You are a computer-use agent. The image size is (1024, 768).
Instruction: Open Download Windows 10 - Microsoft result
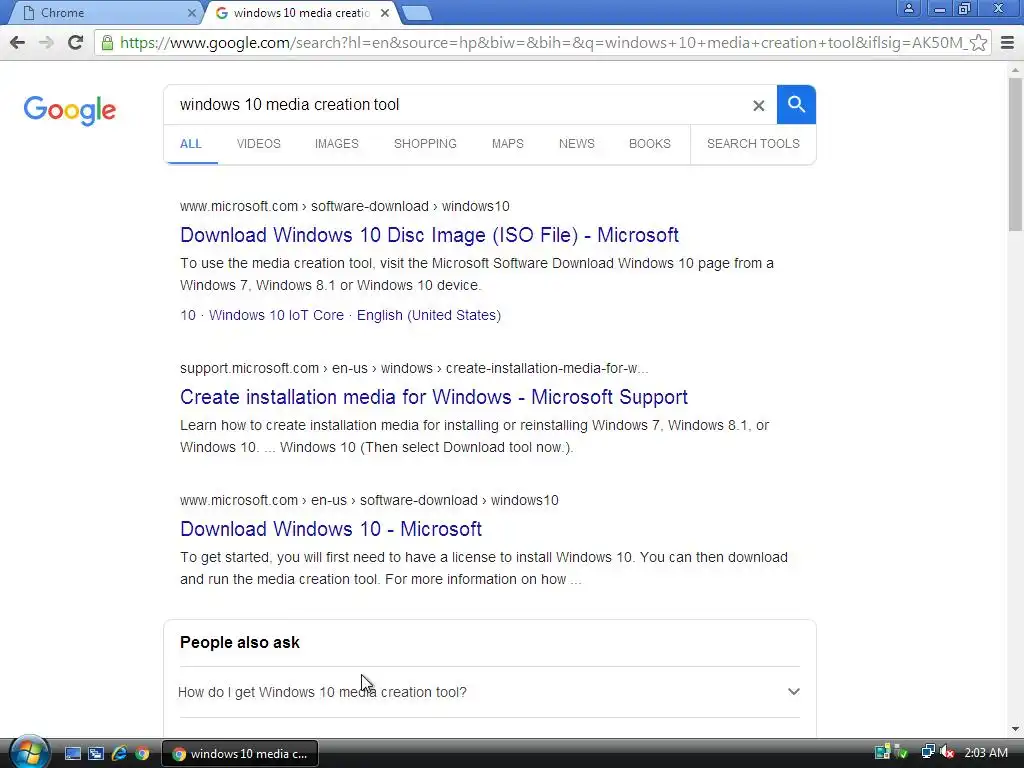pyautogui.click(x=331, y=529)
